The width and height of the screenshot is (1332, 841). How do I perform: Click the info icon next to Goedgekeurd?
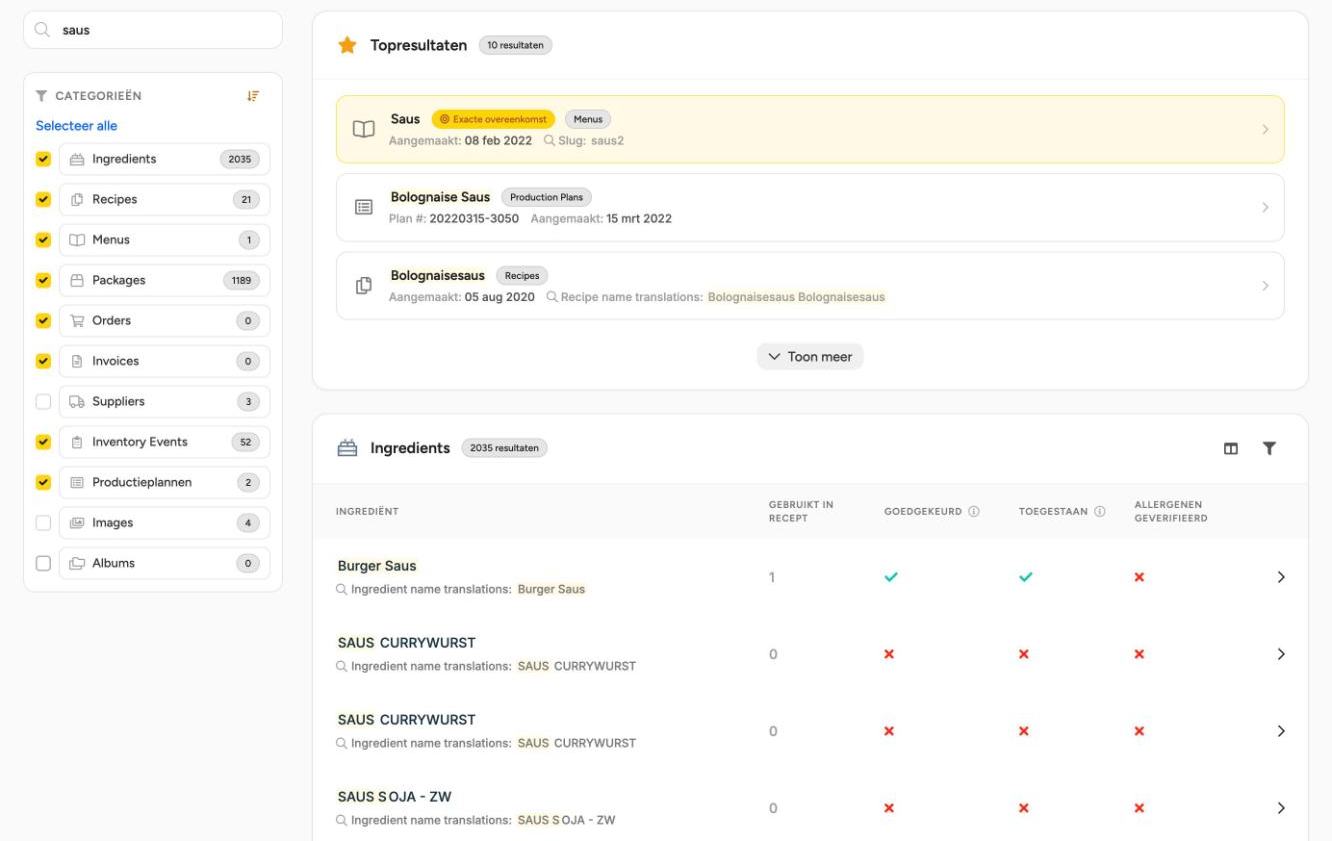974,512
